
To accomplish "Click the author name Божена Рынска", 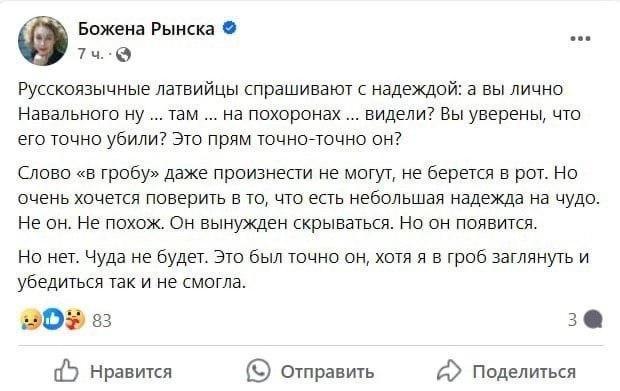I will (x=146, y=29).
